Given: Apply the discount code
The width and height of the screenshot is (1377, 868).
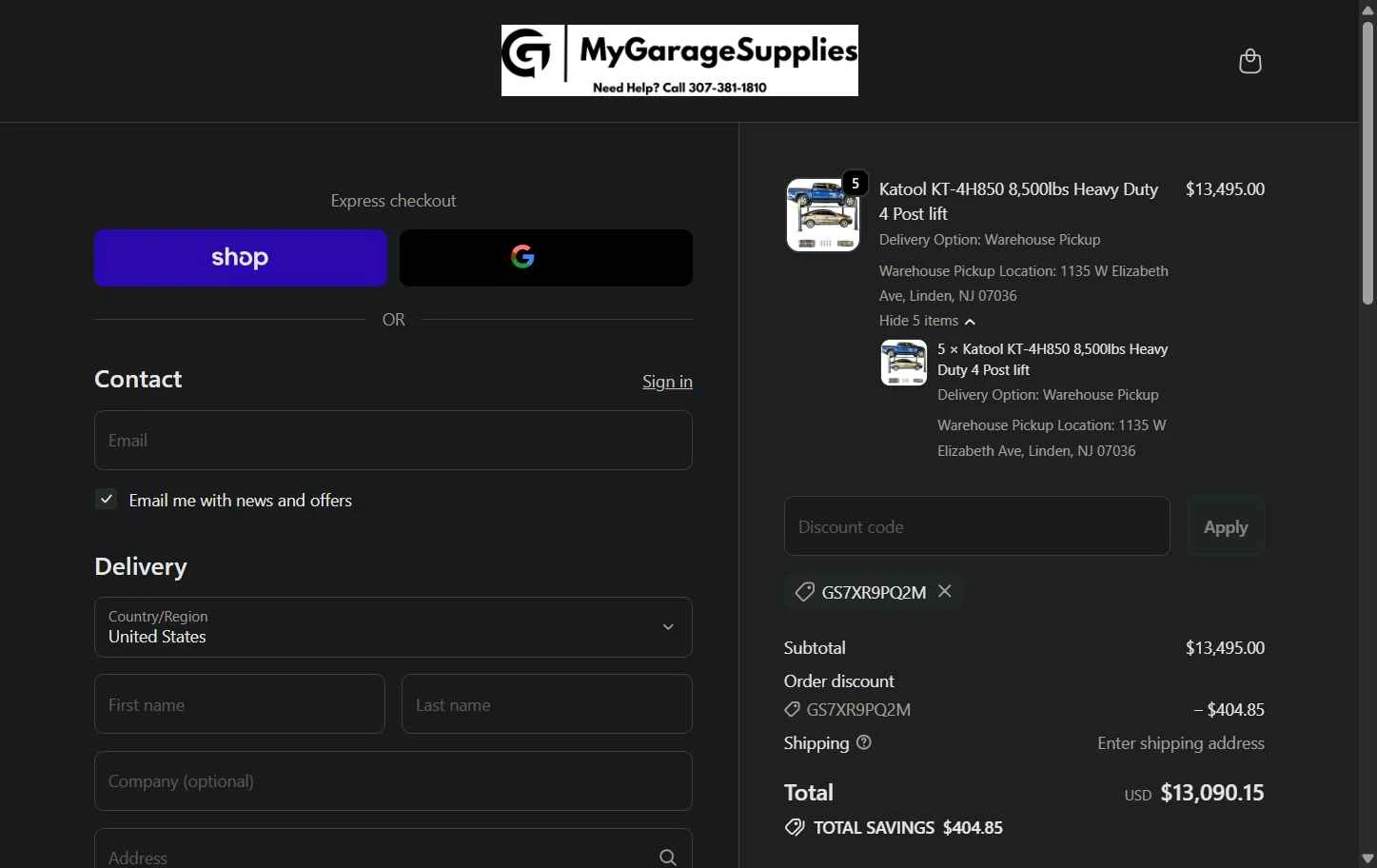Looking at the screenshot, I should click(x=1226, y=526).
